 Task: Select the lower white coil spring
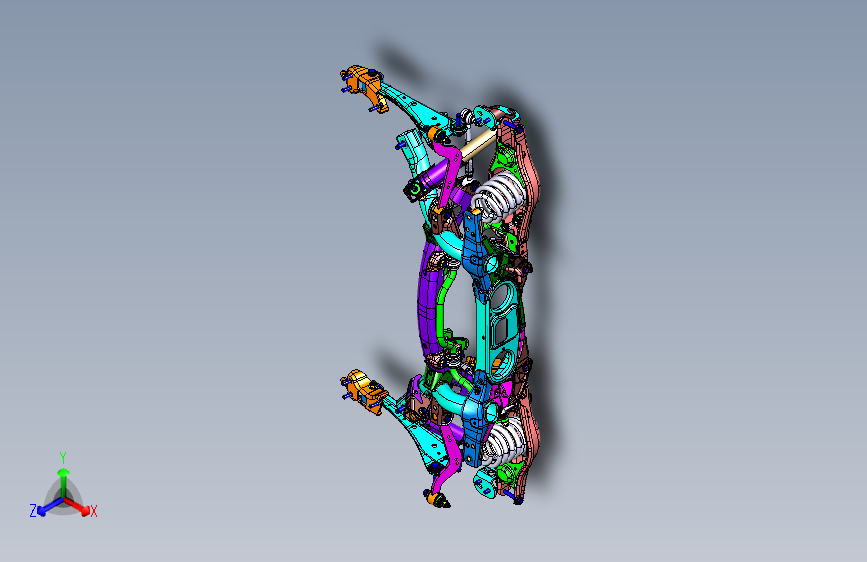(x=505, y=443)
